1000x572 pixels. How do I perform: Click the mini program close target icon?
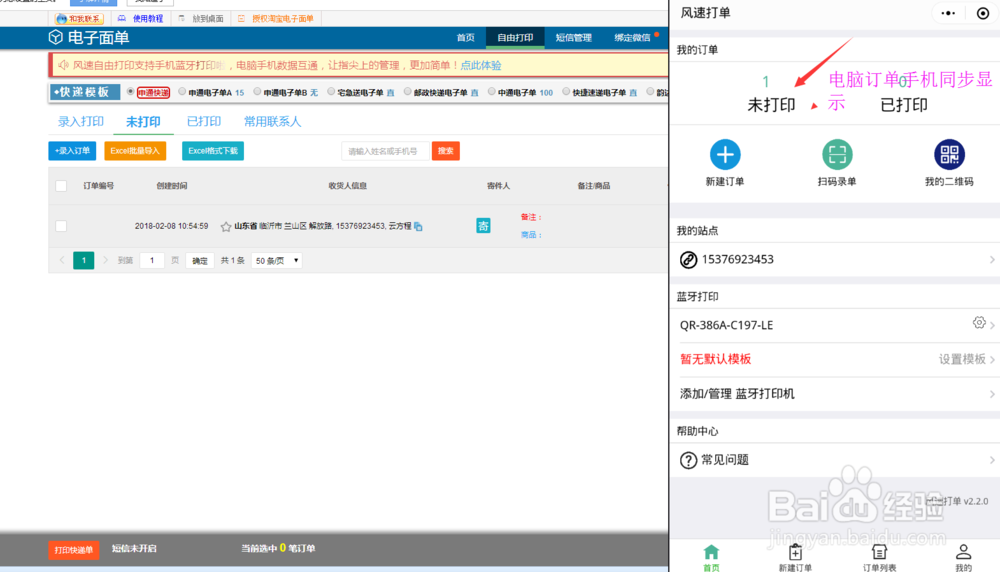983,13
